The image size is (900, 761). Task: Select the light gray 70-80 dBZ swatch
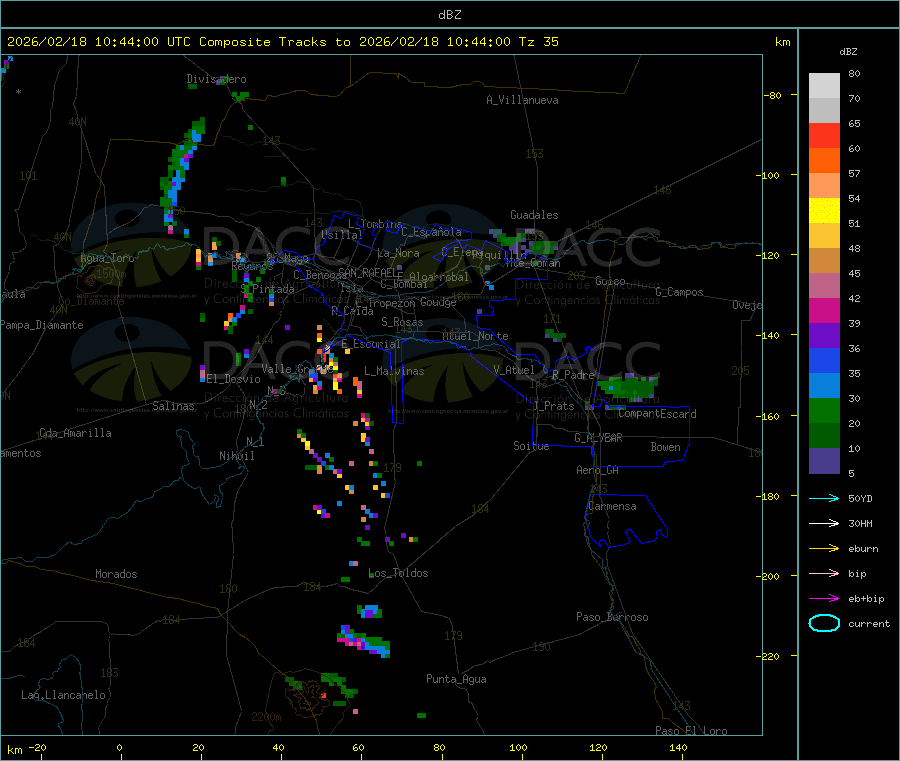[x=824, y=86]
